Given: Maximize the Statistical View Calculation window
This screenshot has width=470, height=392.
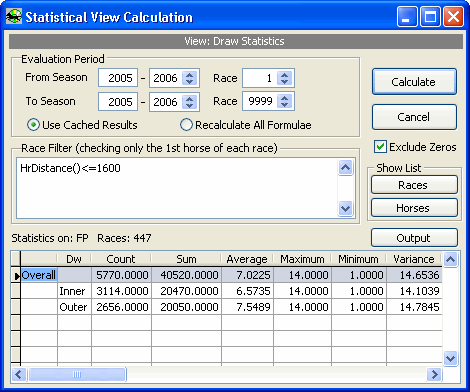Looking at the screenshot, I should 430,16.
